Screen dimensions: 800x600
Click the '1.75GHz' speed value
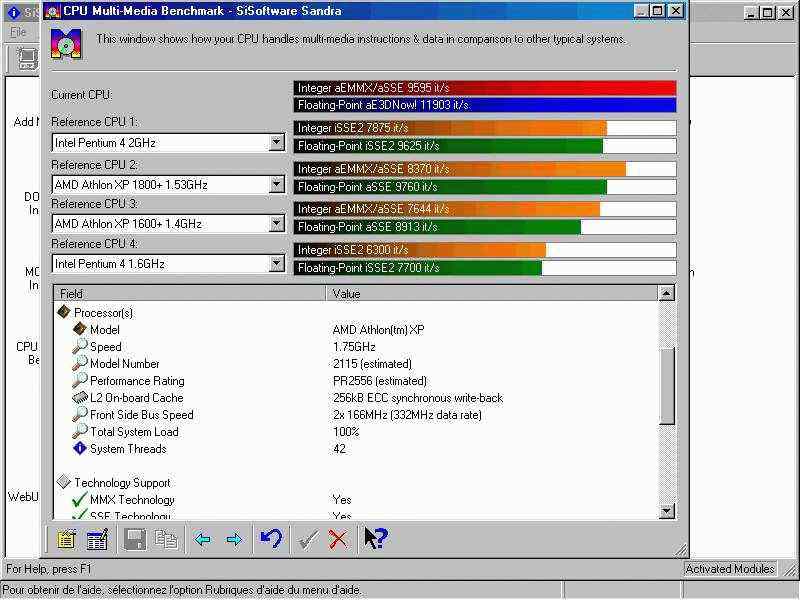pyautogui.click(x=354, y=347)
